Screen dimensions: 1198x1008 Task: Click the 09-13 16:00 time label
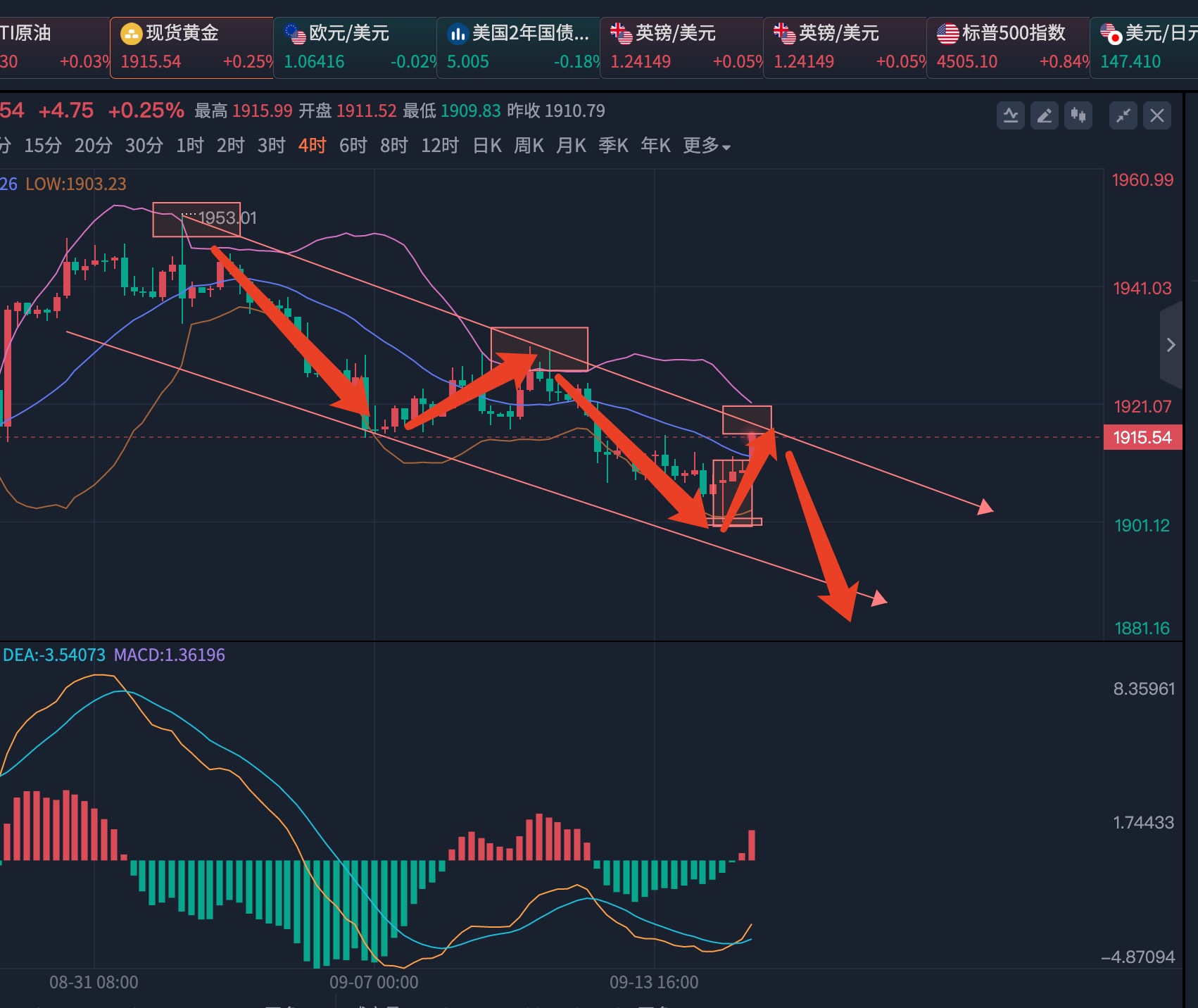pos(654,983)
